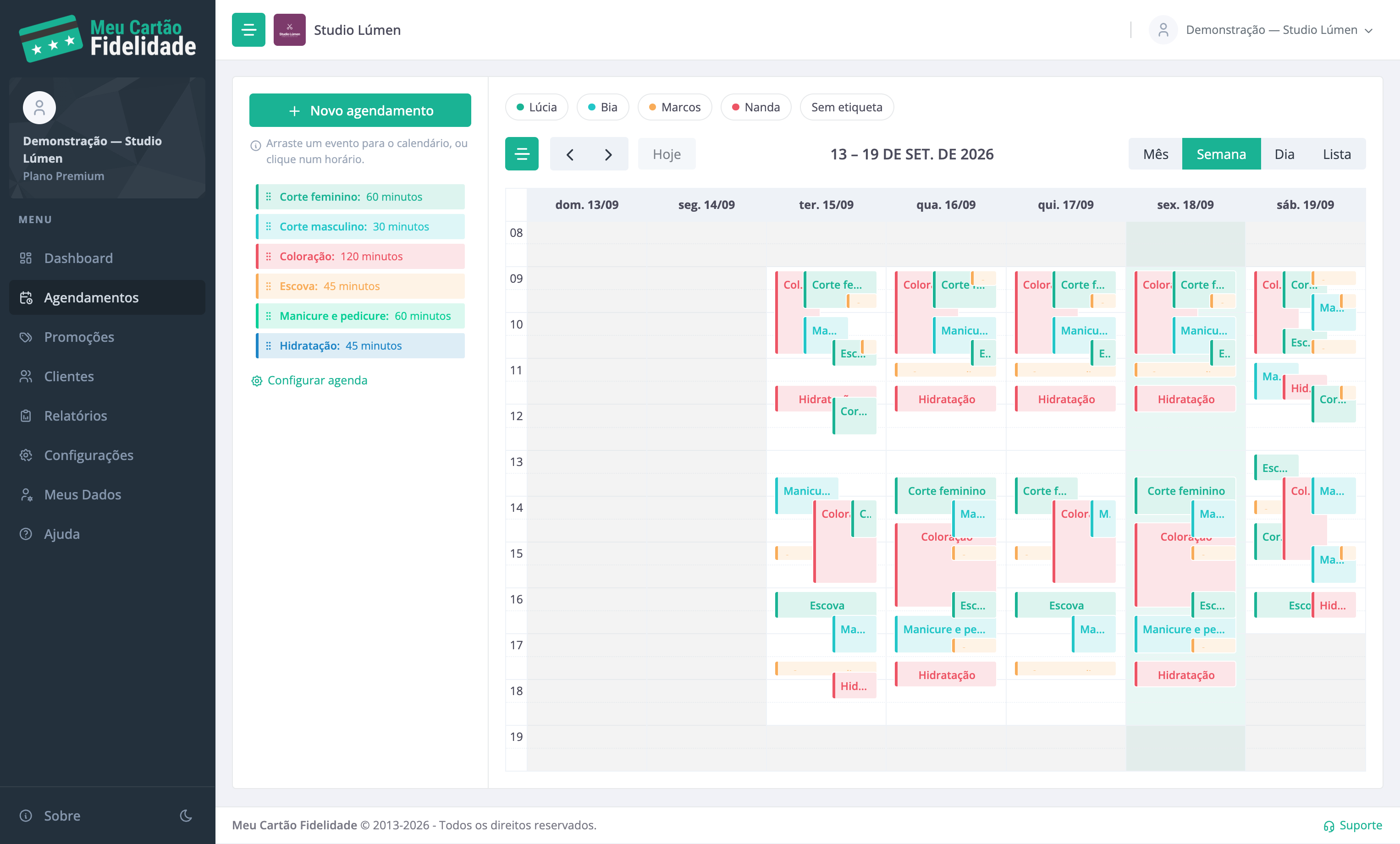The width and height of the screenshot is (1400, 844).
Task: Toggle the Sem etiqueta filter
Action: click(x=847, y=107)
